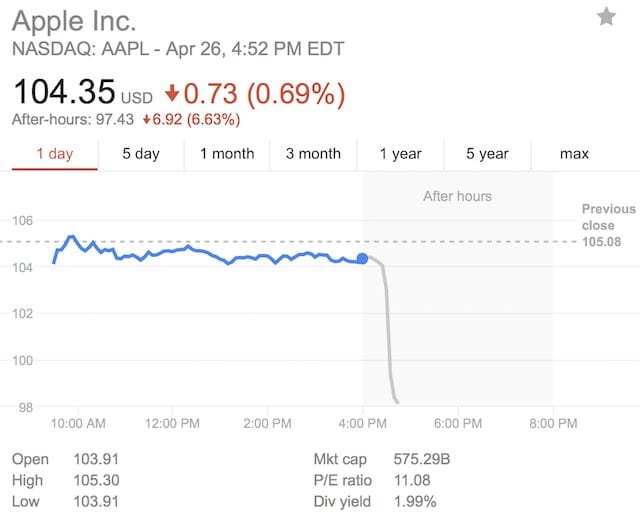Open the 1 month chart view
The width and height of the screenshot is (640, 522).
point(227,154)
